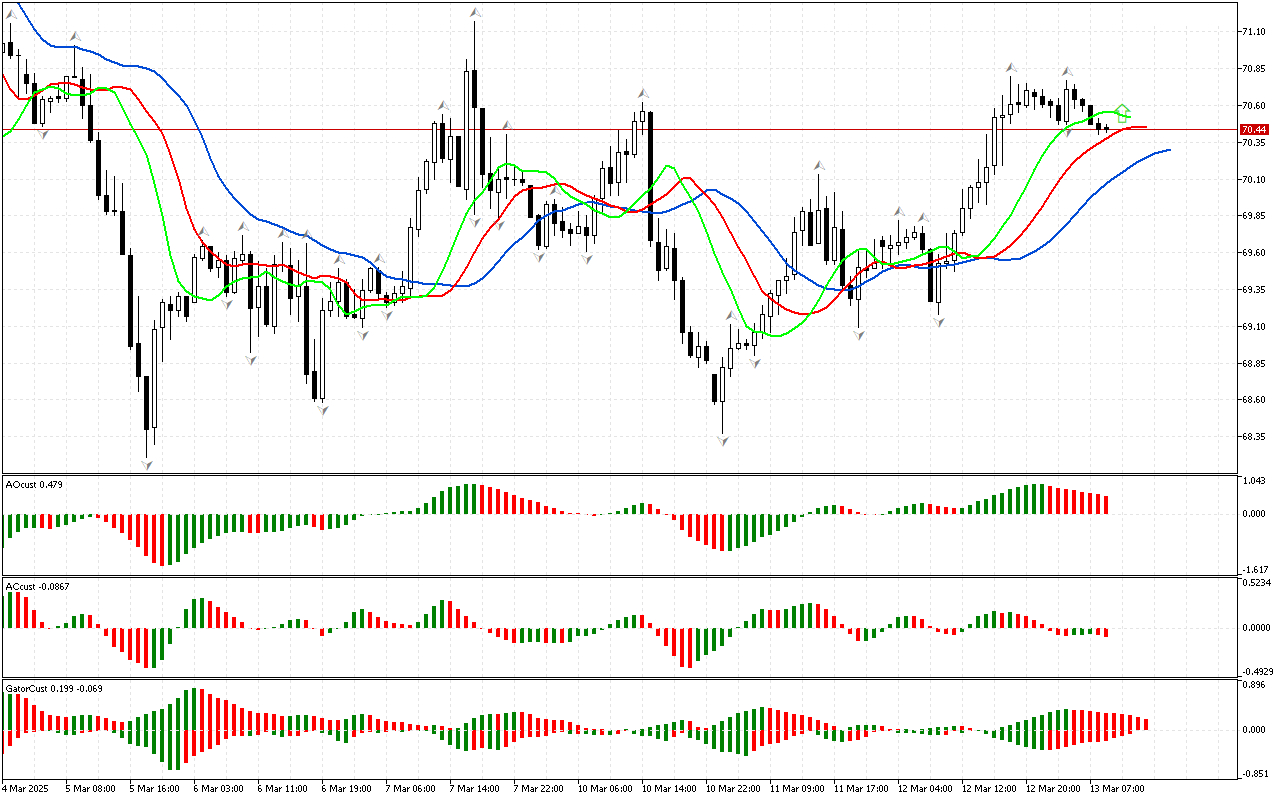This screenshot has width=1280, height=800.
Task: Select the ACcust -0.0867 indicator label
Action: coord(38,586)
